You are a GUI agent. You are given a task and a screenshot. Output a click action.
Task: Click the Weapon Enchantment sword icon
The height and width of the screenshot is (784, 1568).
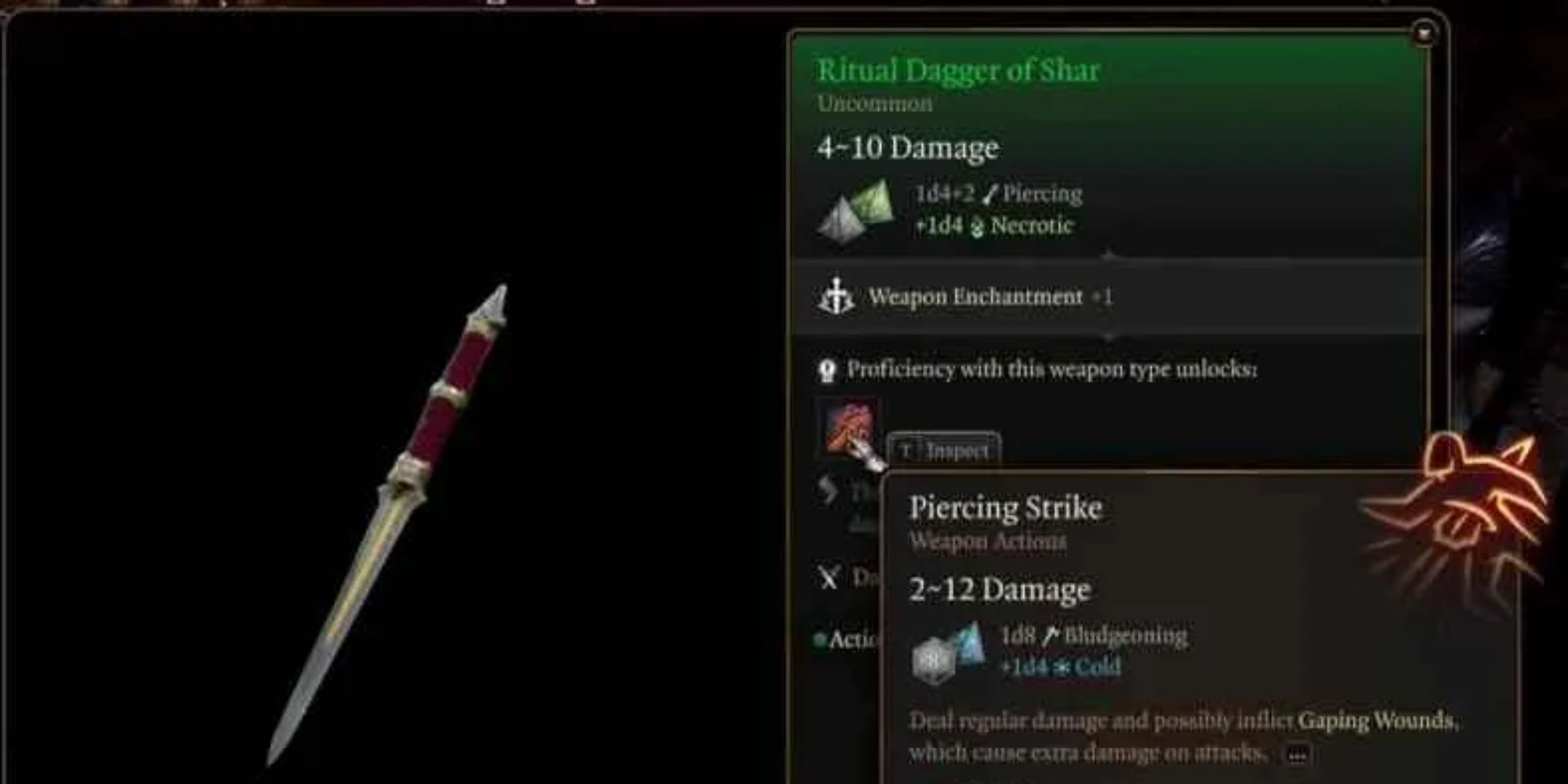[x=836, y=296]
